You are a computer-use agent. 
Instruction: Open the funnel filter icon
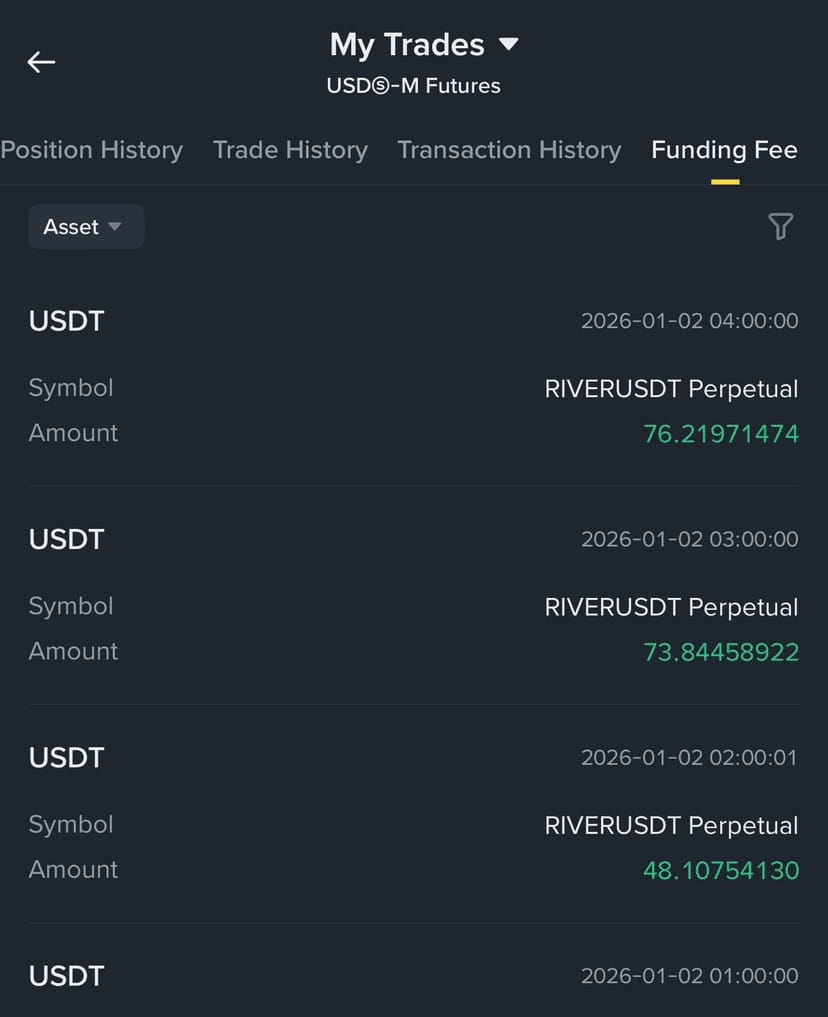pyautogui.click(x=780, y=226)
